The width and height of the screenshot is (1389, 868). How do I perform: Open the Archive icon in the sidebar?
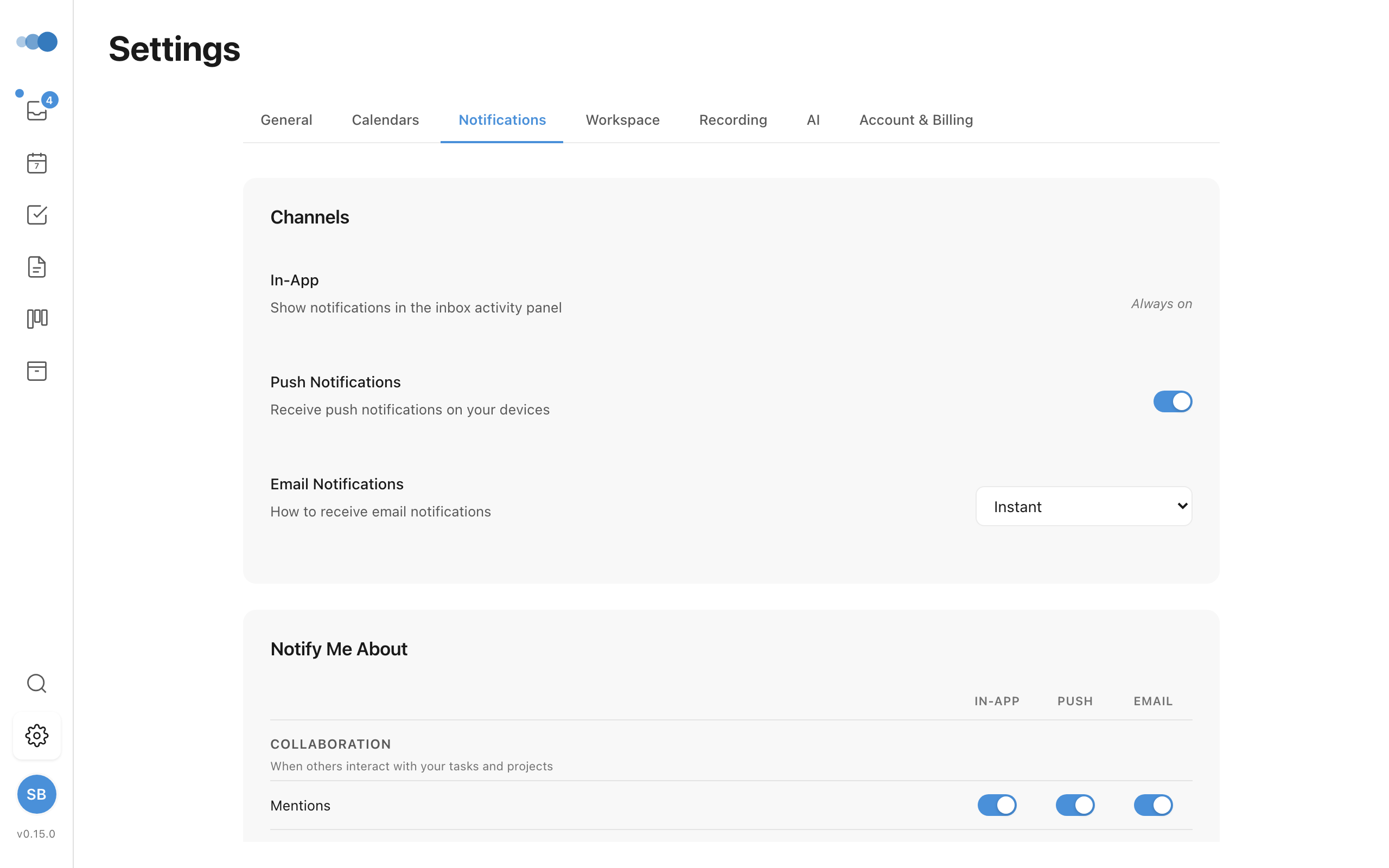(37, 371)
